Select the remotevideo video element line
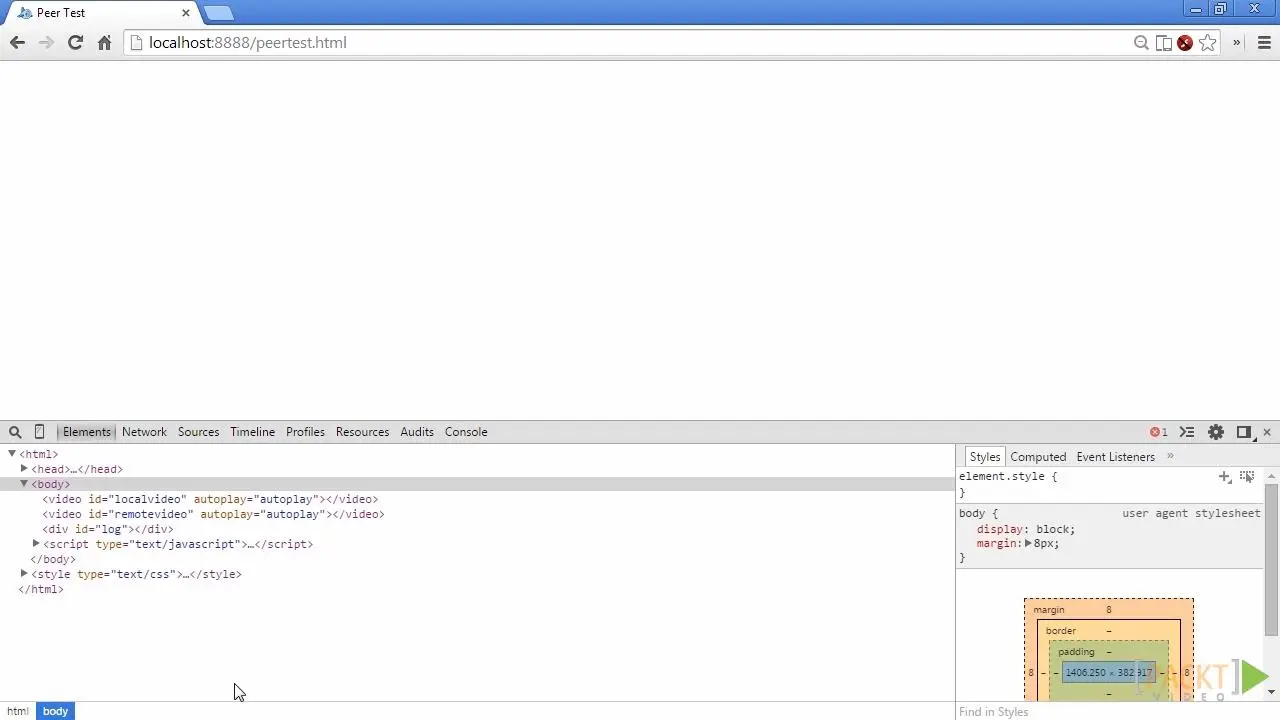Viewport: 1280px width, 720px height. [x=213, y=514]
